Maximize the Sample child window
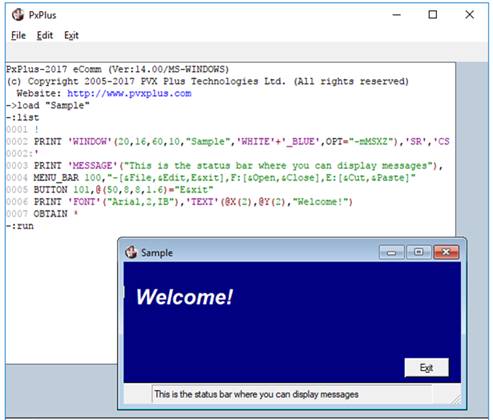This screenshot has height=420, width=493. [x=419, y=252]
